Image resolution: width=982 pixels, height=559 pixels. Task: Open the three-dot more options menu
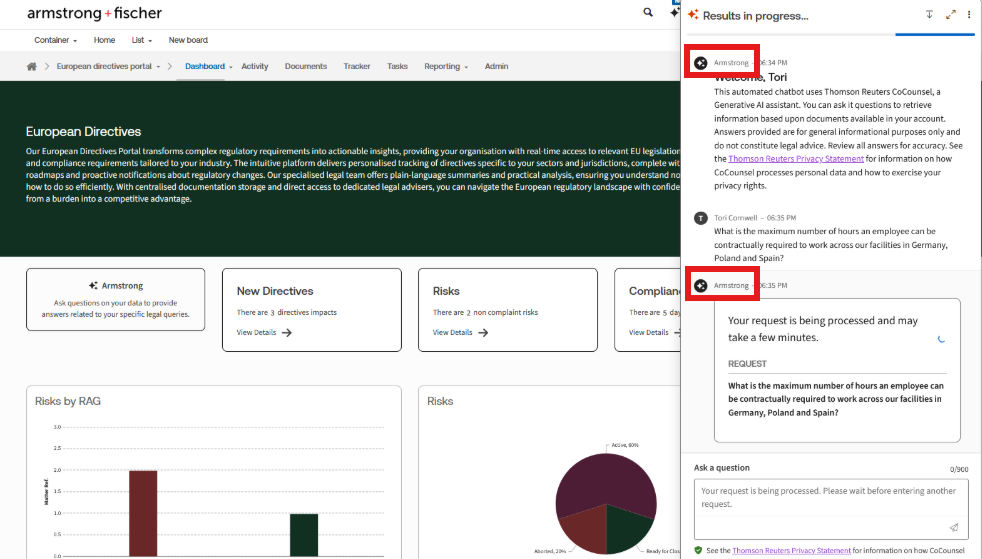pos(969,15)
